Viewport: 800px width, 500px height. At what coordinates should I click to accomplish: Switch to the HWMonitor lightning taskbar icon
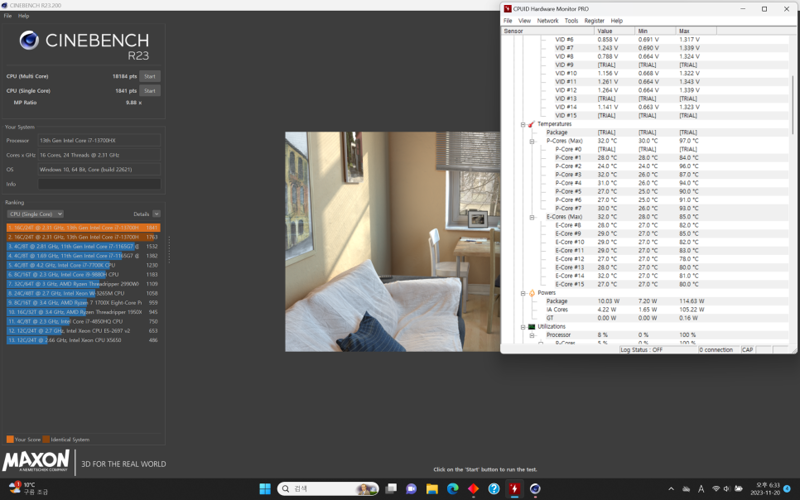click(514, 489)
